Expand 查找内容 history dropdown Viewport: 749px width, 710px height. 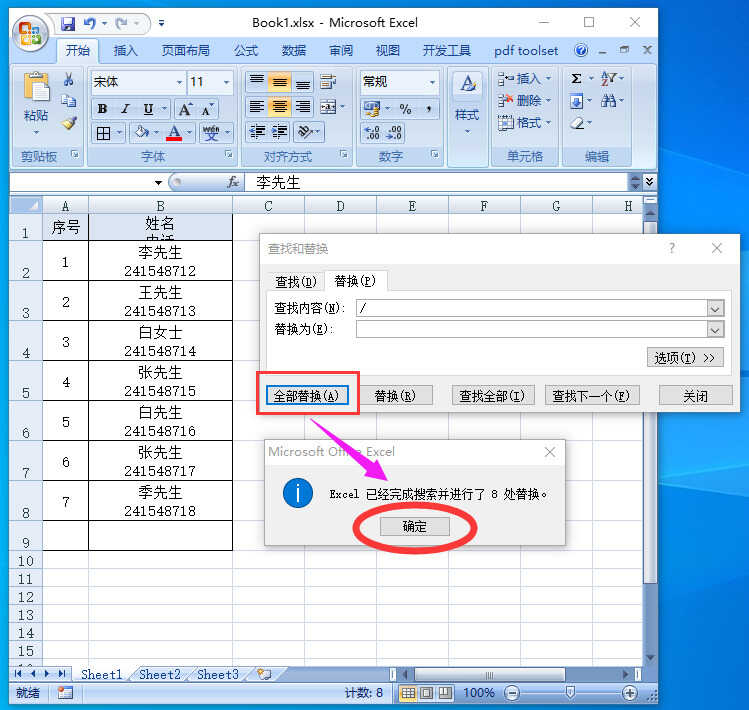point(715,309)
